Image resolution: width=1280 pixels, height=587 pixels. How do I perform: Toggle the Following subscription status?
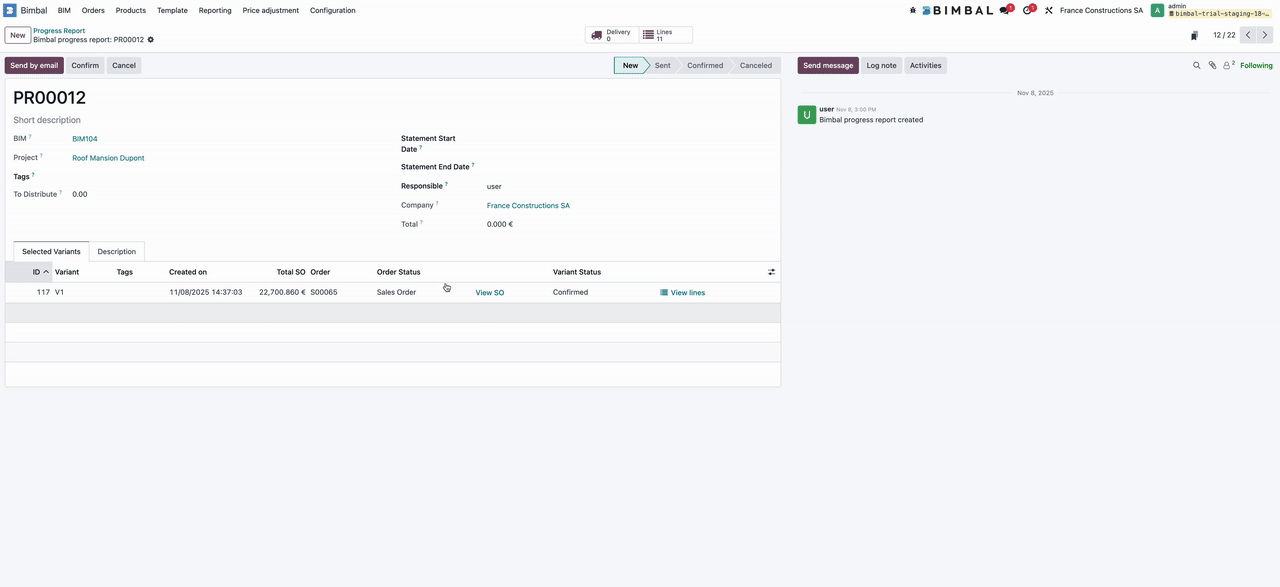click(x=1256, y=65)
